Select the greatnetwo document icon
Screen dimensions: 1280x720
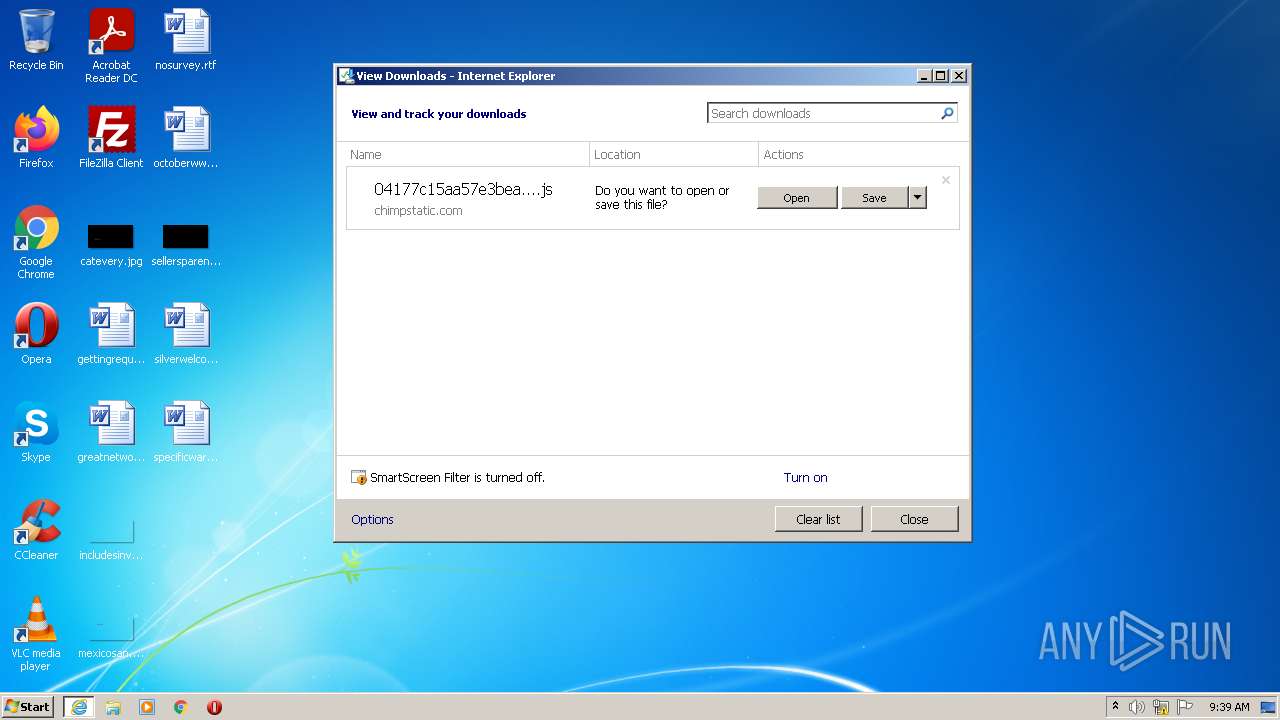click(111, 432)
